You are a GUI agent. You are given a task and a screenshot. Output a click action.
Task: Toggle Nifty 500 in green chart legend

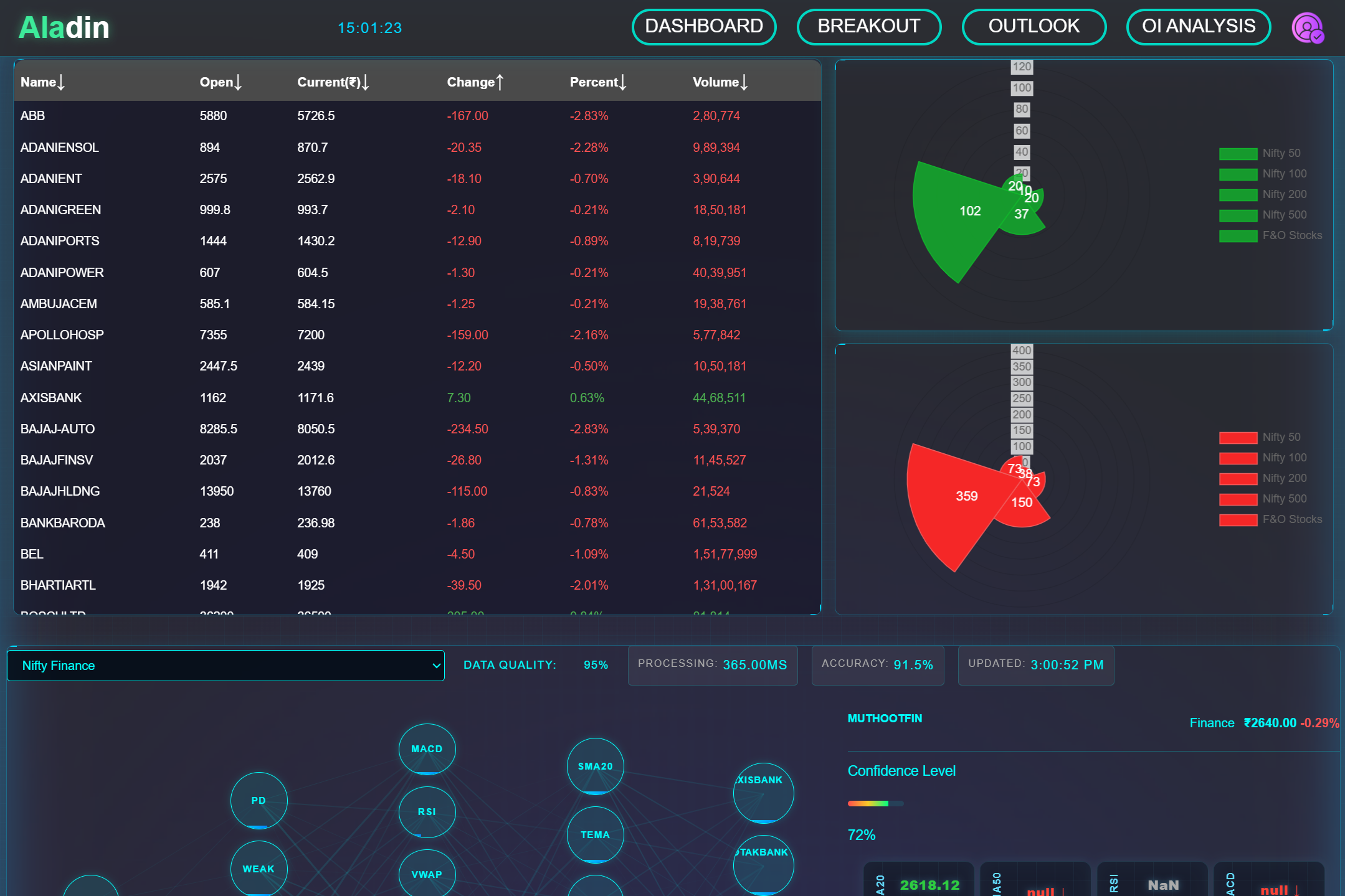click(x=1263, y=215)
